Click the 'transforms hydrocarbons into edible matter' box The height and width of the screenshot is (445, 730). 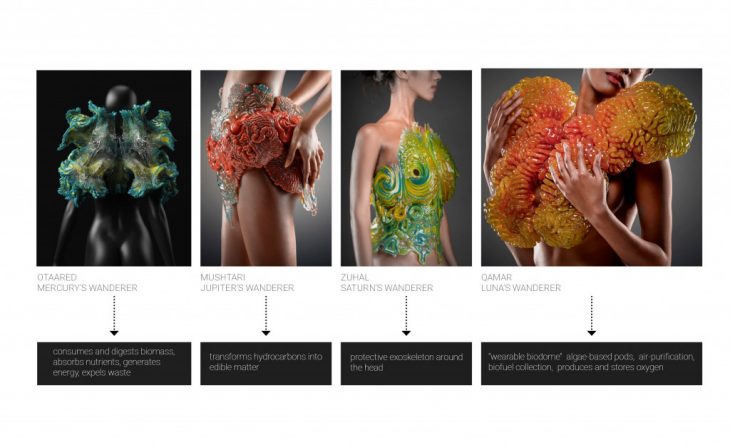[266, 364]
